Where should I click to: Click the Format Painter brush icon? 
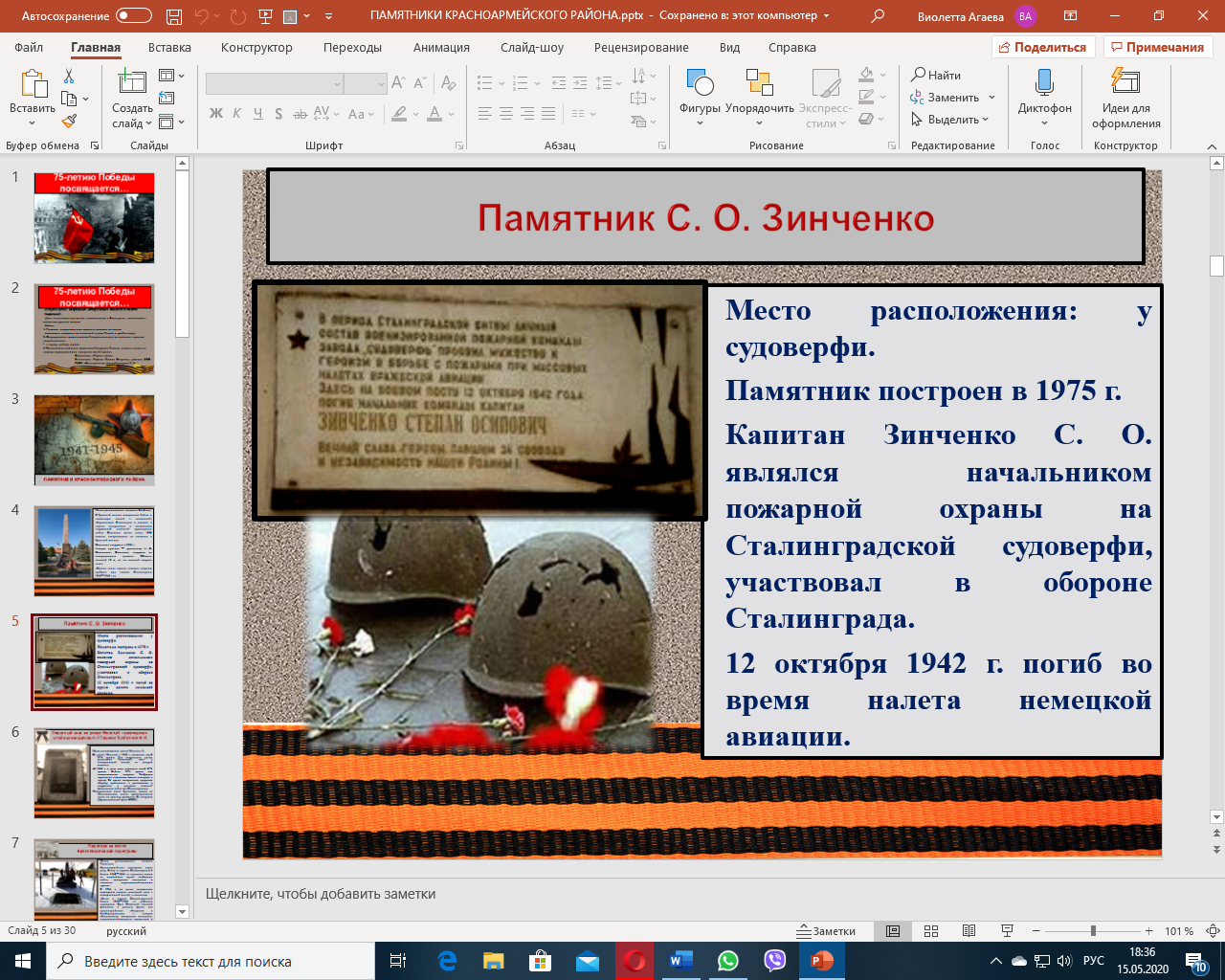[x=69, y=122]
